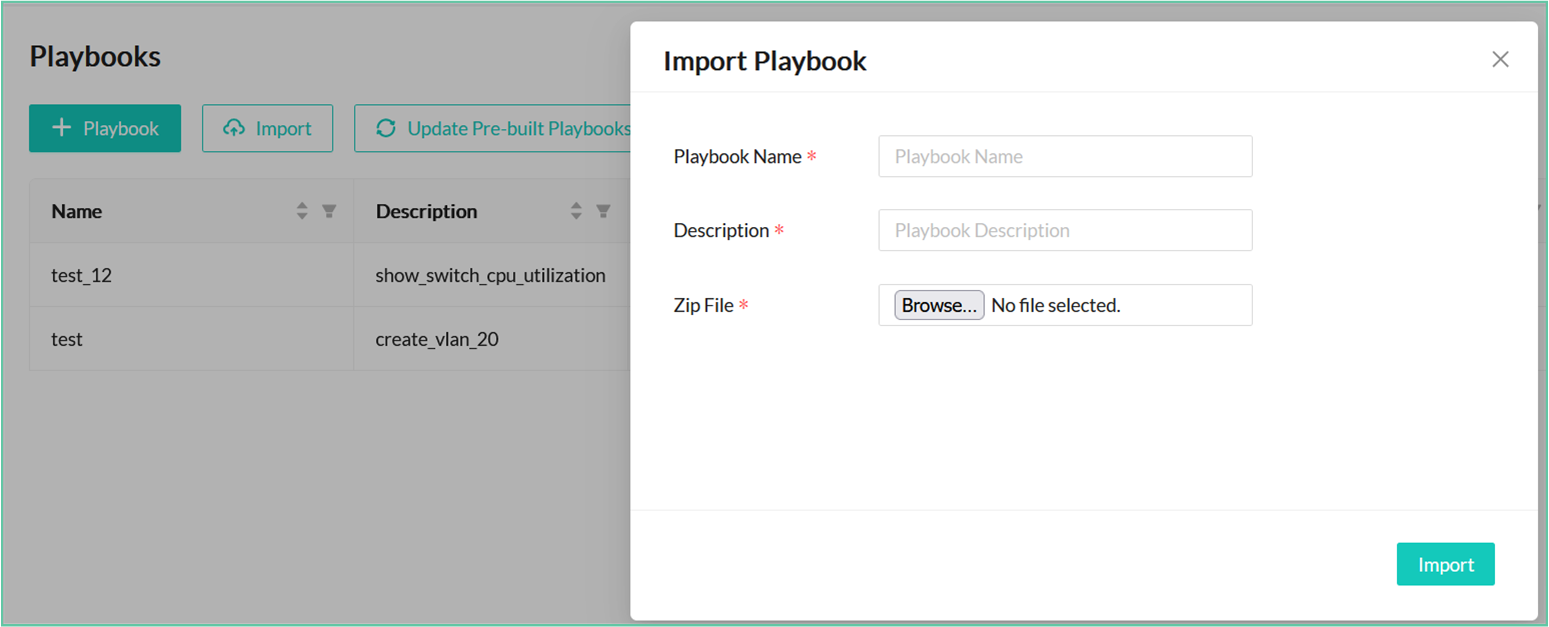The height and width of the screenshot is (627, 1549).
Task: Click the teal Import button in dialog
Action: point(1445,565)
